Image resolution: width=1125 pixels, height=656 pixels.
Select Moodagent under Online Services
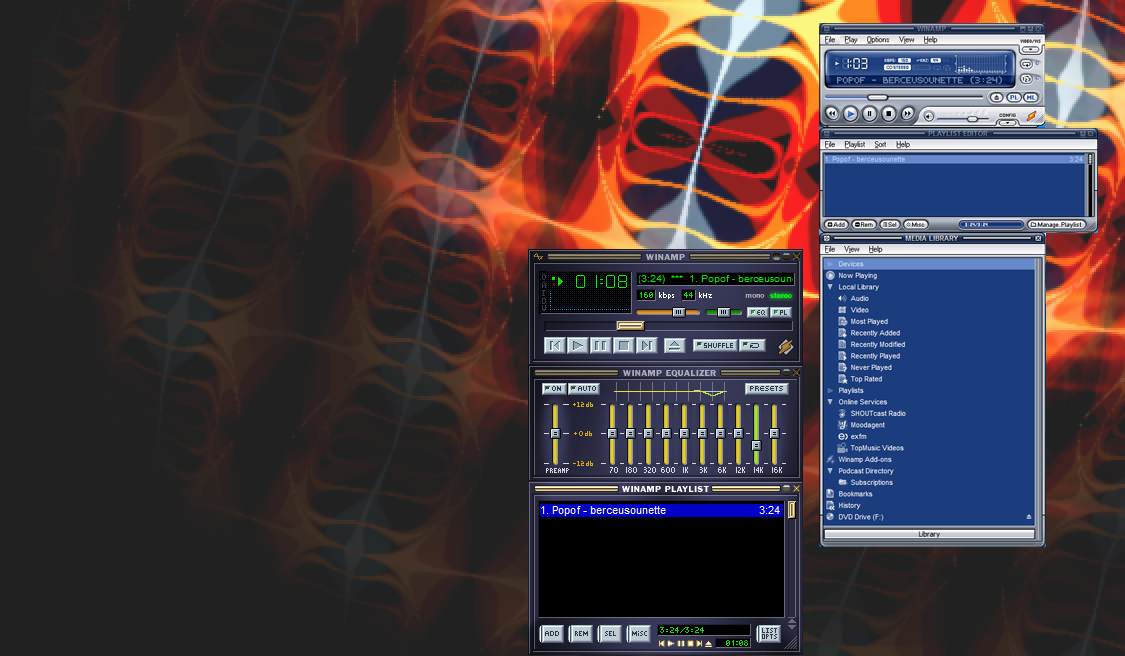point(870,424)
